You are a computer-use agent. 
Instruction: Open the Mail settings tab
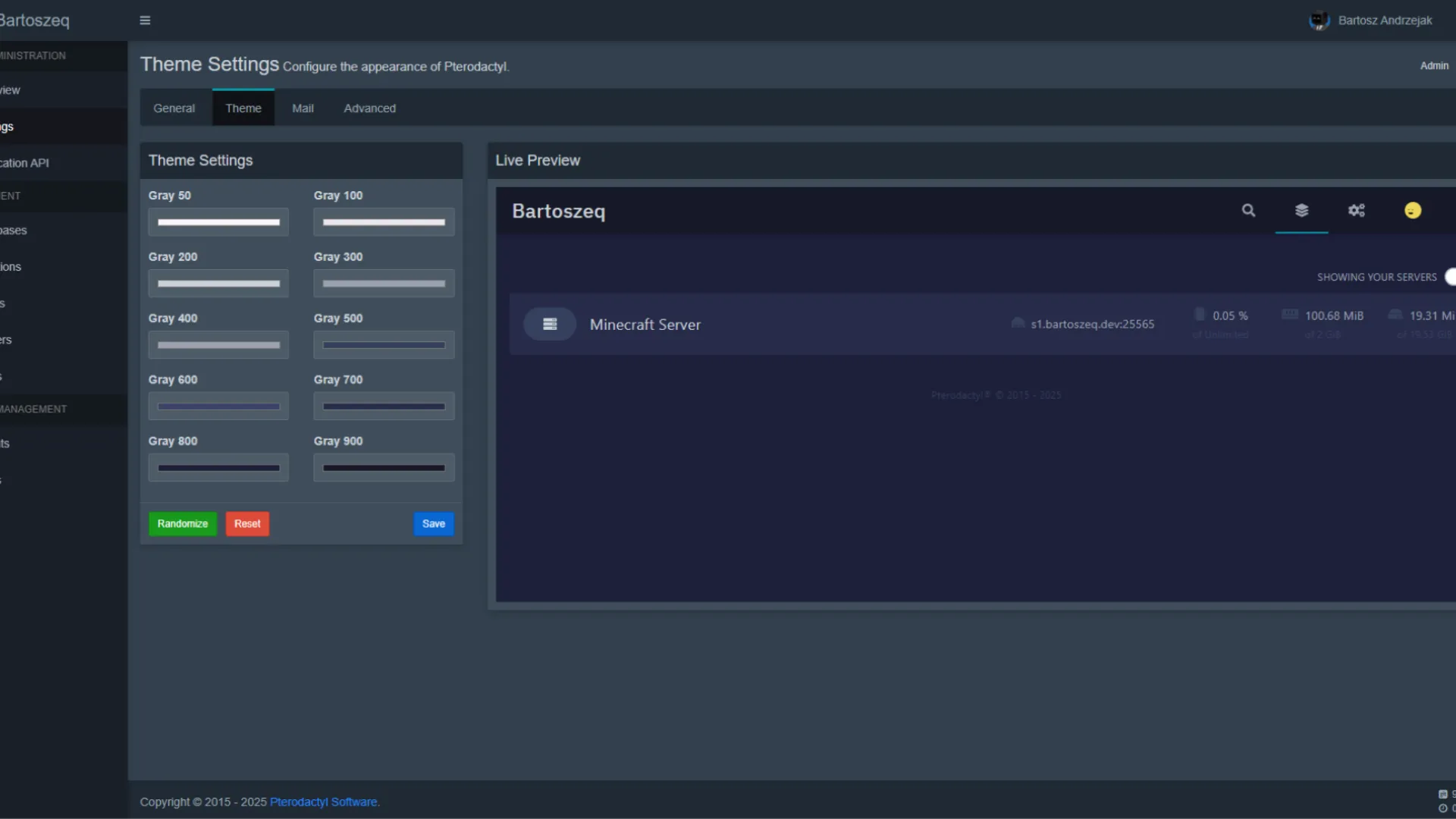click(x=303, y=108)
